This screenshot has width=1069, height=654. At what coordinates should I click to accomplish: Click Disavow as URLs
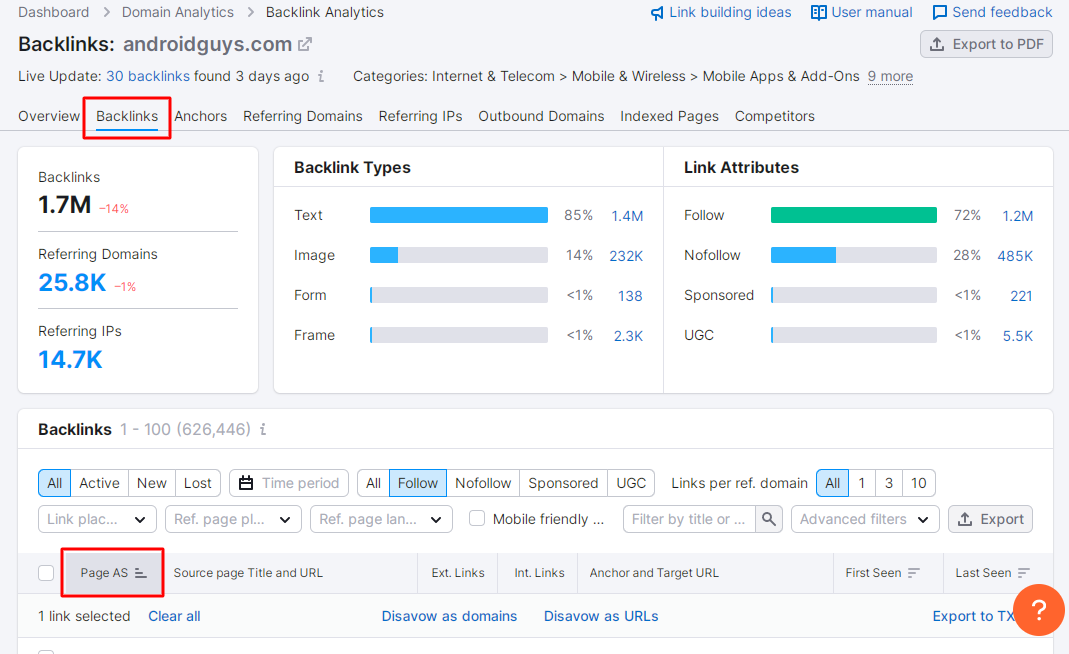click(601, 616)
